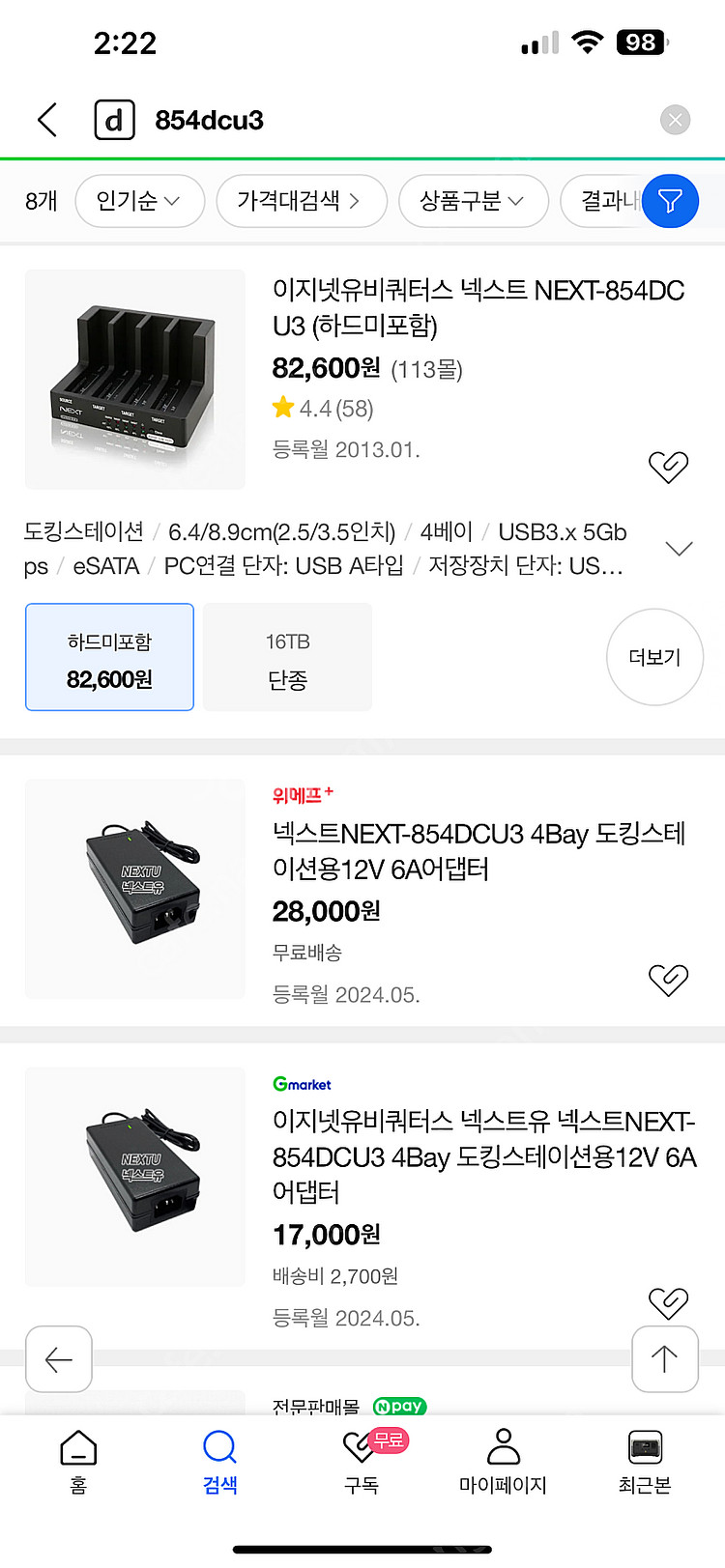Toggle wishlist heart on 28,000원 adapter
Screen dimensions: 725x1568
click(668, 980)
